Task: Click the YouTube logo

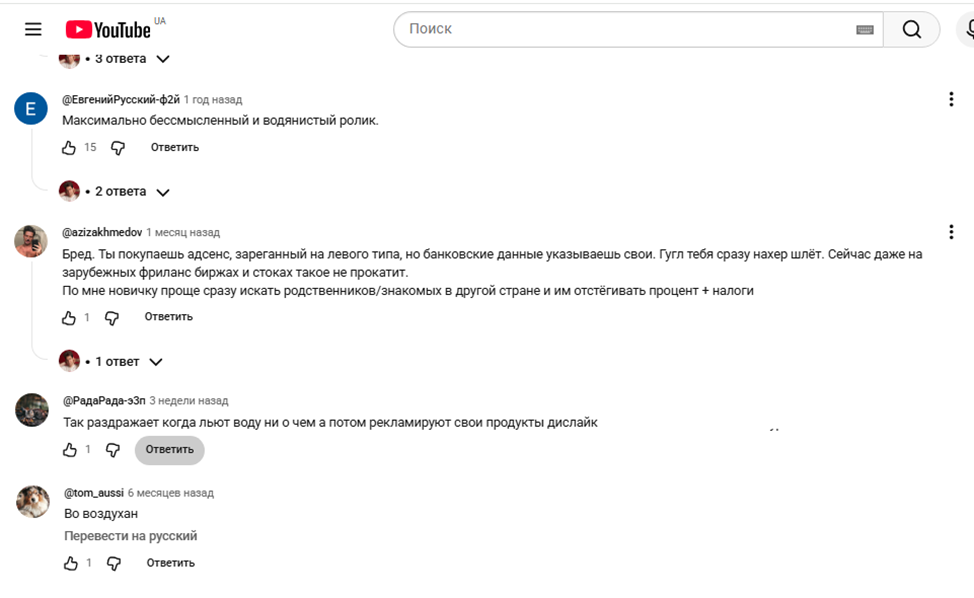Action: (109, 29)
